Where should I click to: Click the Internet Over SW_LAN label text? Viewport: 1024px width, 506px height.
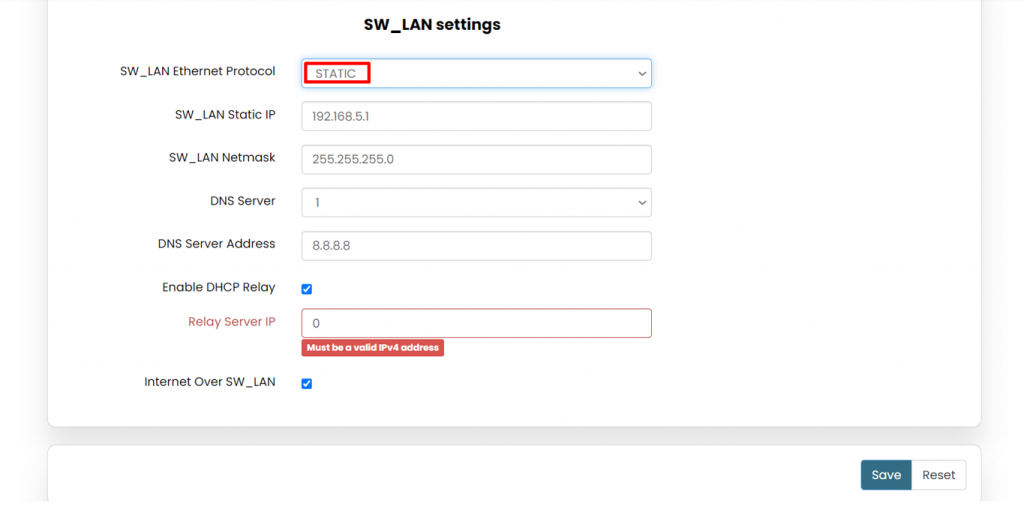pos(209,382)
